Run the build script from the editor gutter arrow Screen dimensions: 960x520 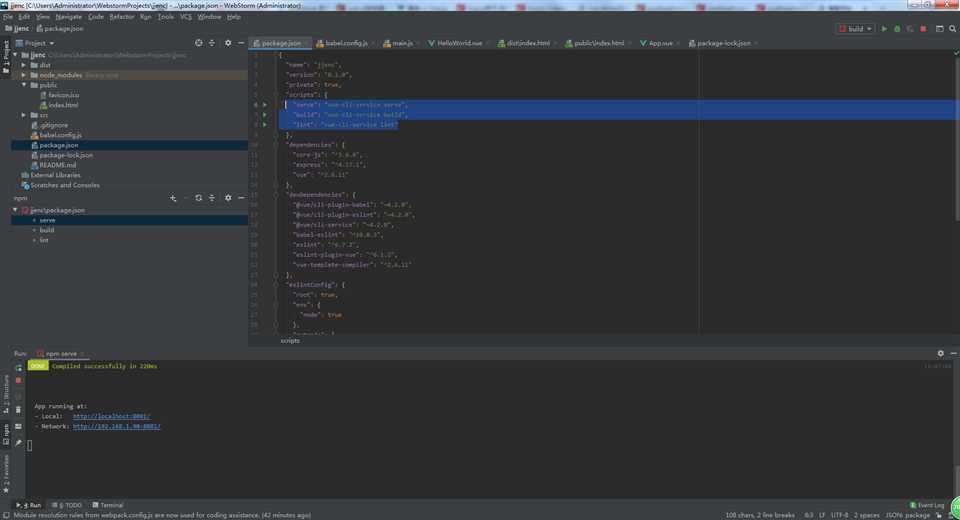click(264, 115)
